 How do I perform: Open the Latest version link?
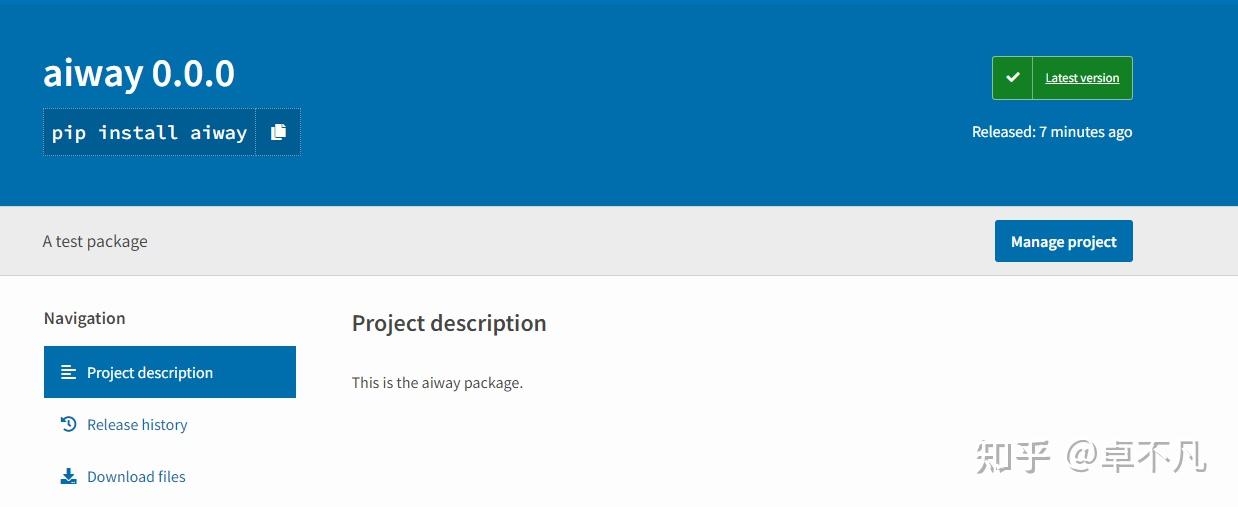coord(1082,78)
